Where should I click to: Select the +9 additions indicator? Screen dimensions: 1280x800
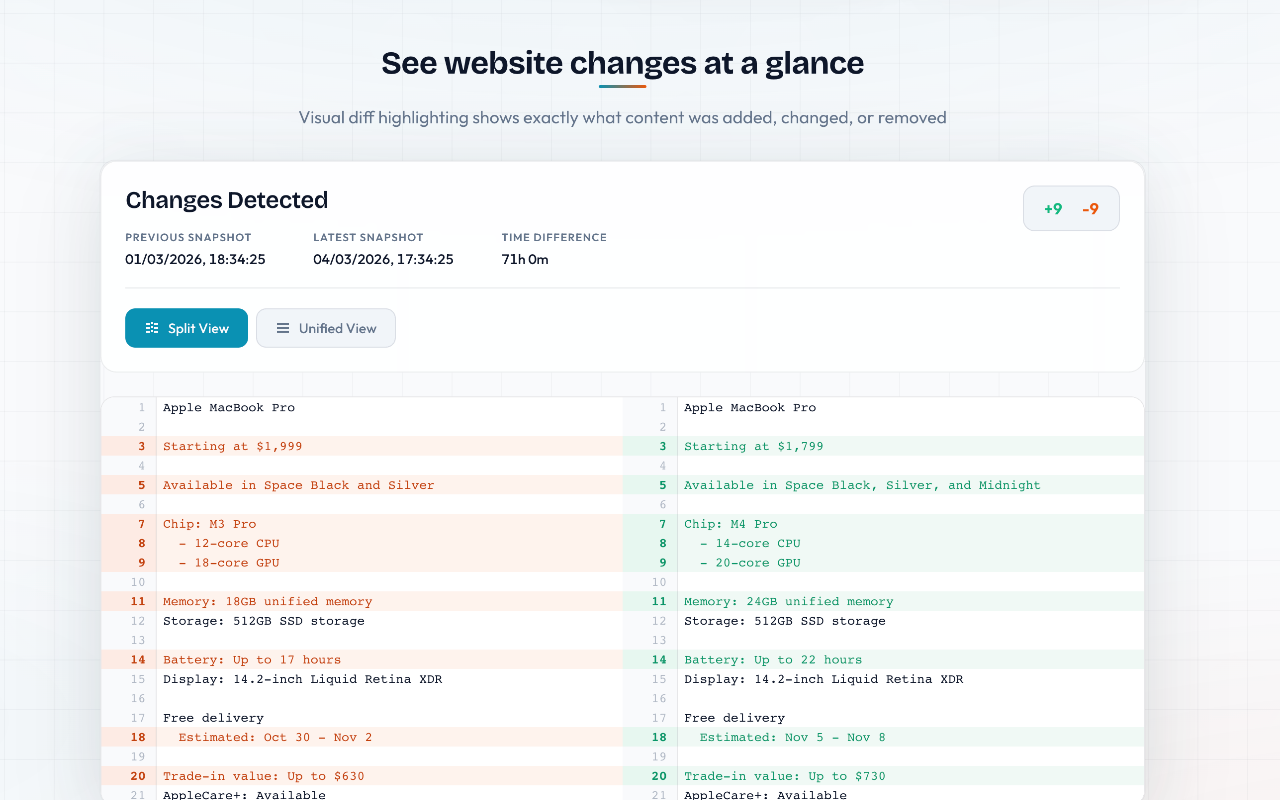point(1053,208)
